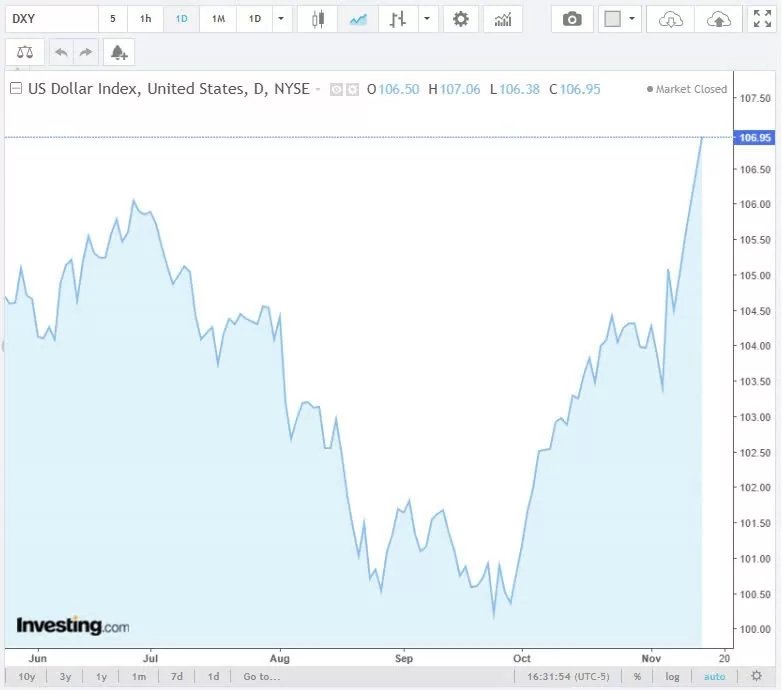Switch chart to candlestick style
This screenshot has width=782, height=690.
pos(318,19)
